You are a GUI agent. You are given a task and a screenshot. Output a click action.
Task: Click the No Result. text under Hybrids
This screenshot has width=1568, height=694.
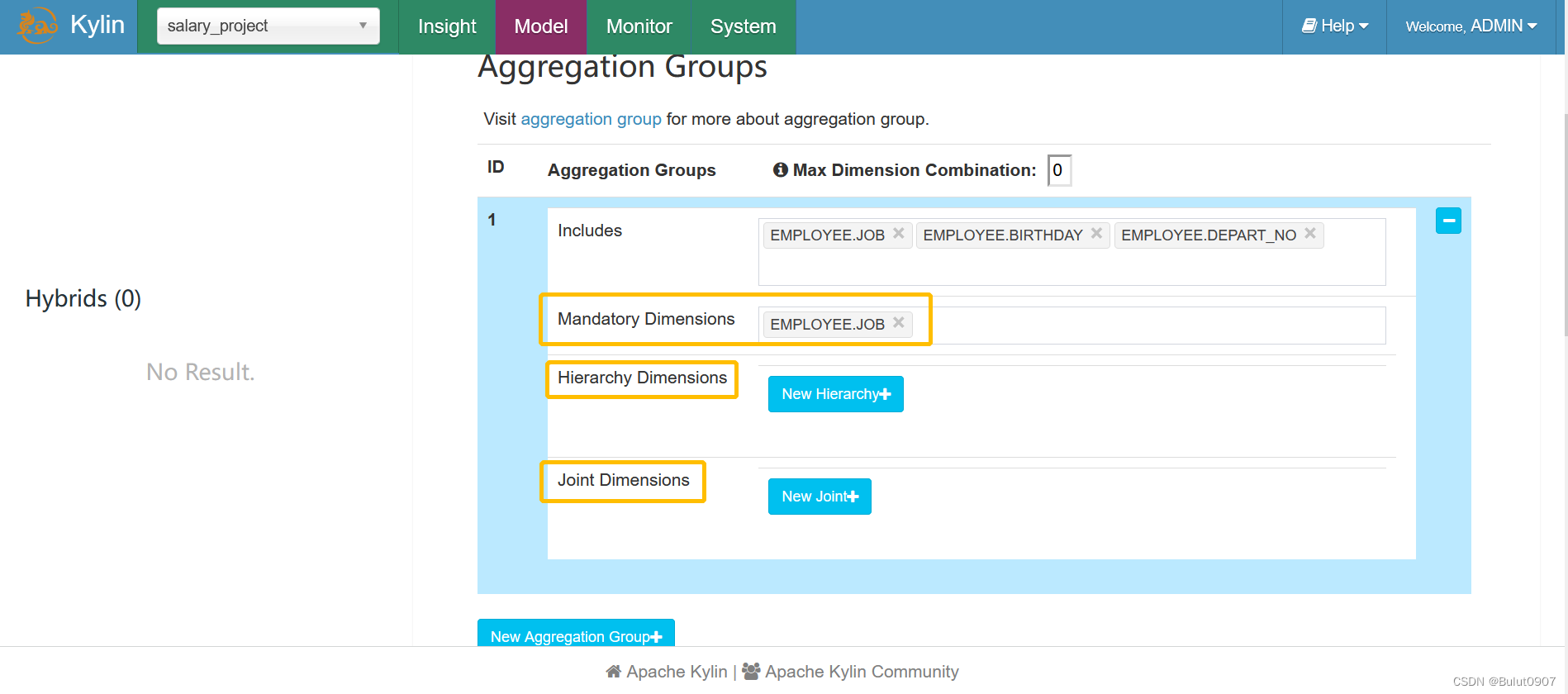[x=201, y=372]
